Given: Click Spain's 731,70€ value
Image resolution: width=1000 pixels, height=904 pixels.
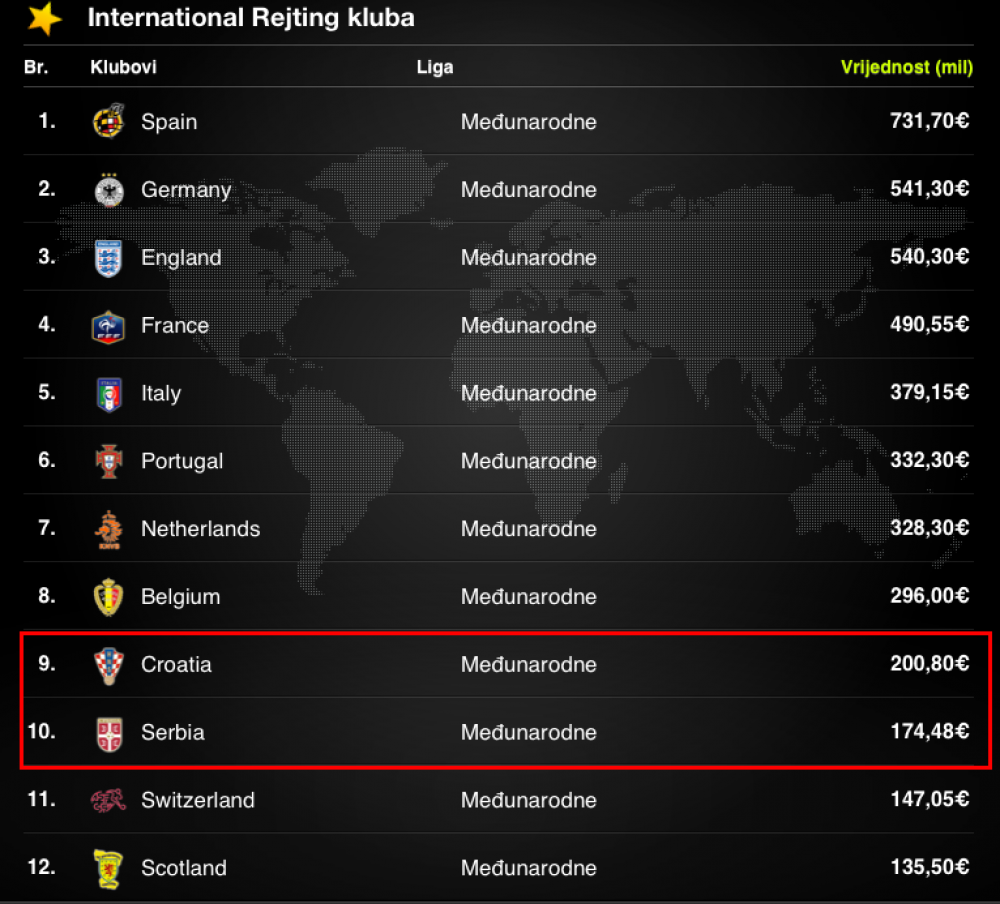Looking at the screenshot, I should 929,121.
